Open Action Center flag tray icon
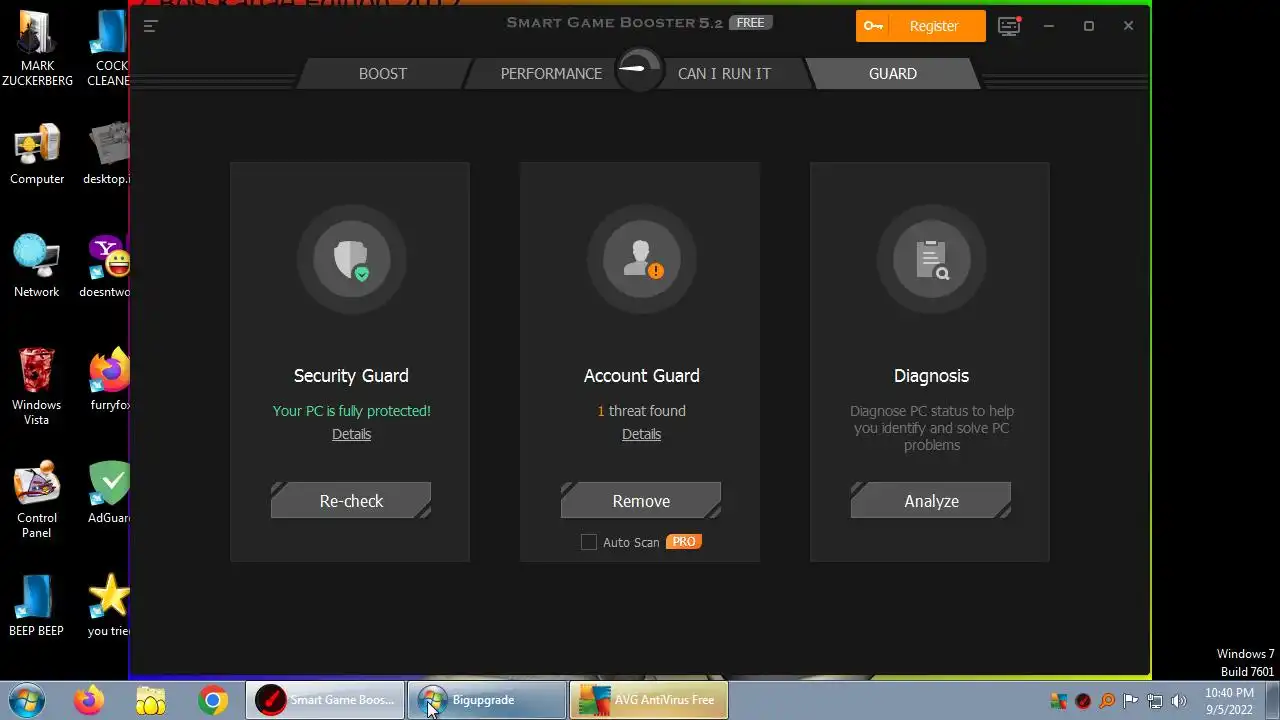 coord(1130,701)
